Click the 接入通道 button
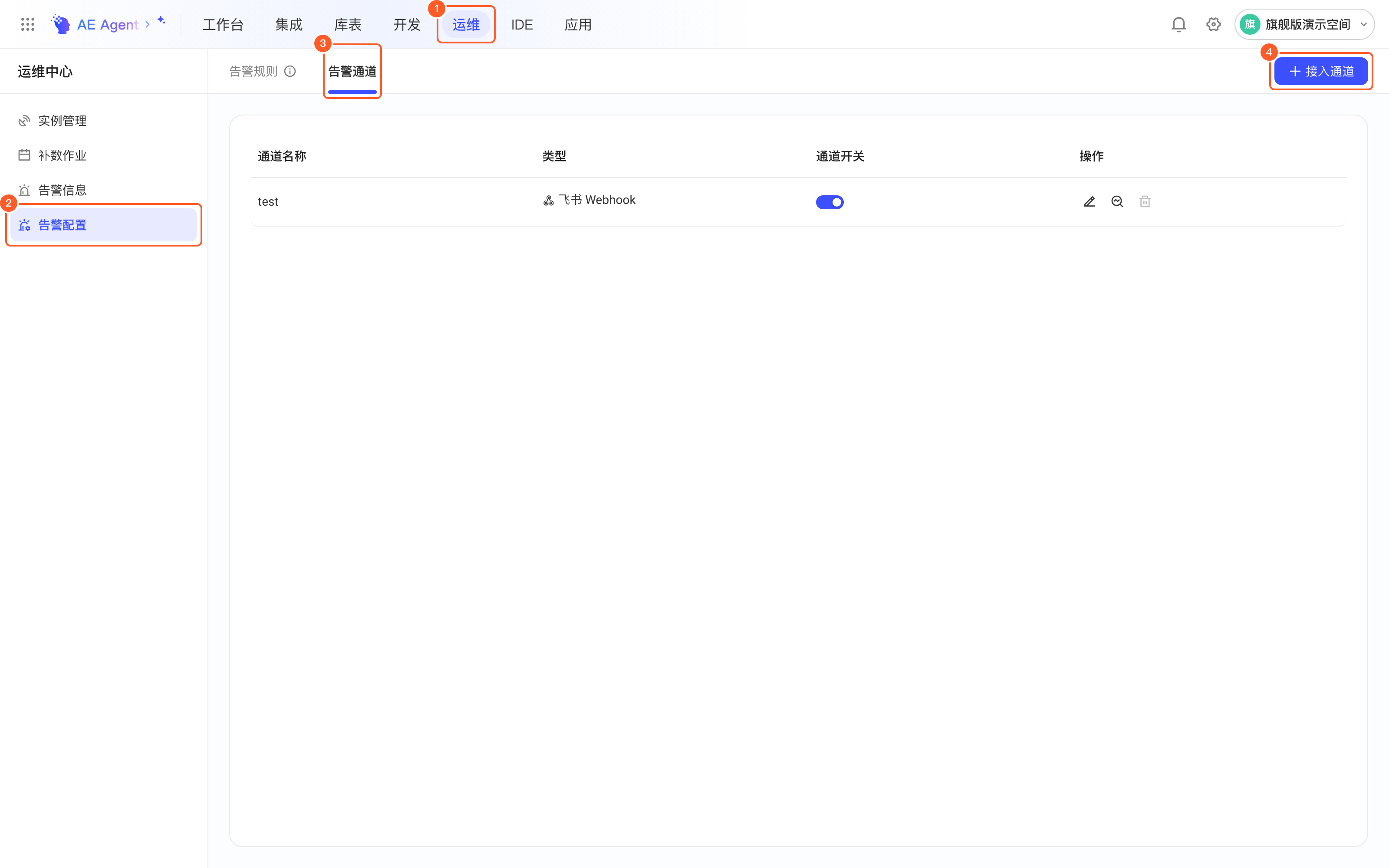 [x=1321, y=71]
